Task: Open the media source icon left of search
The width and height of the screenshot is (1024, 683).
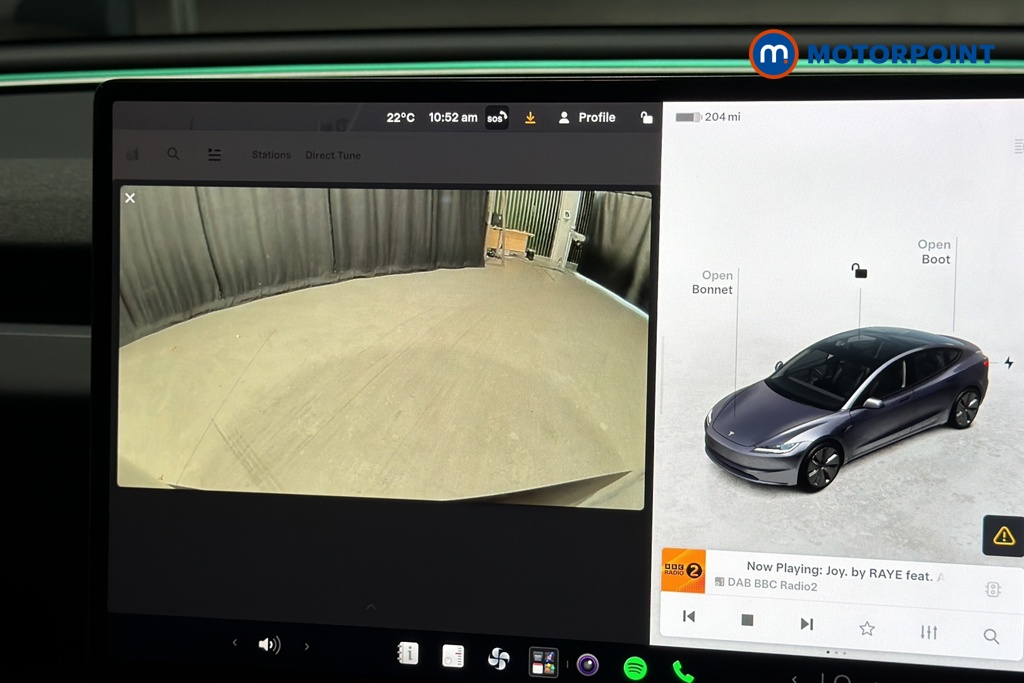Action: click(133, 154)
